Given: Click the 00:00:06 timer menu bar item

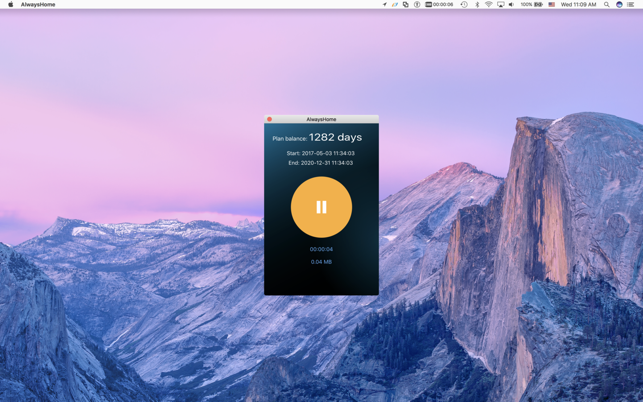Looking at the screenshot, I should pos(439,5).
